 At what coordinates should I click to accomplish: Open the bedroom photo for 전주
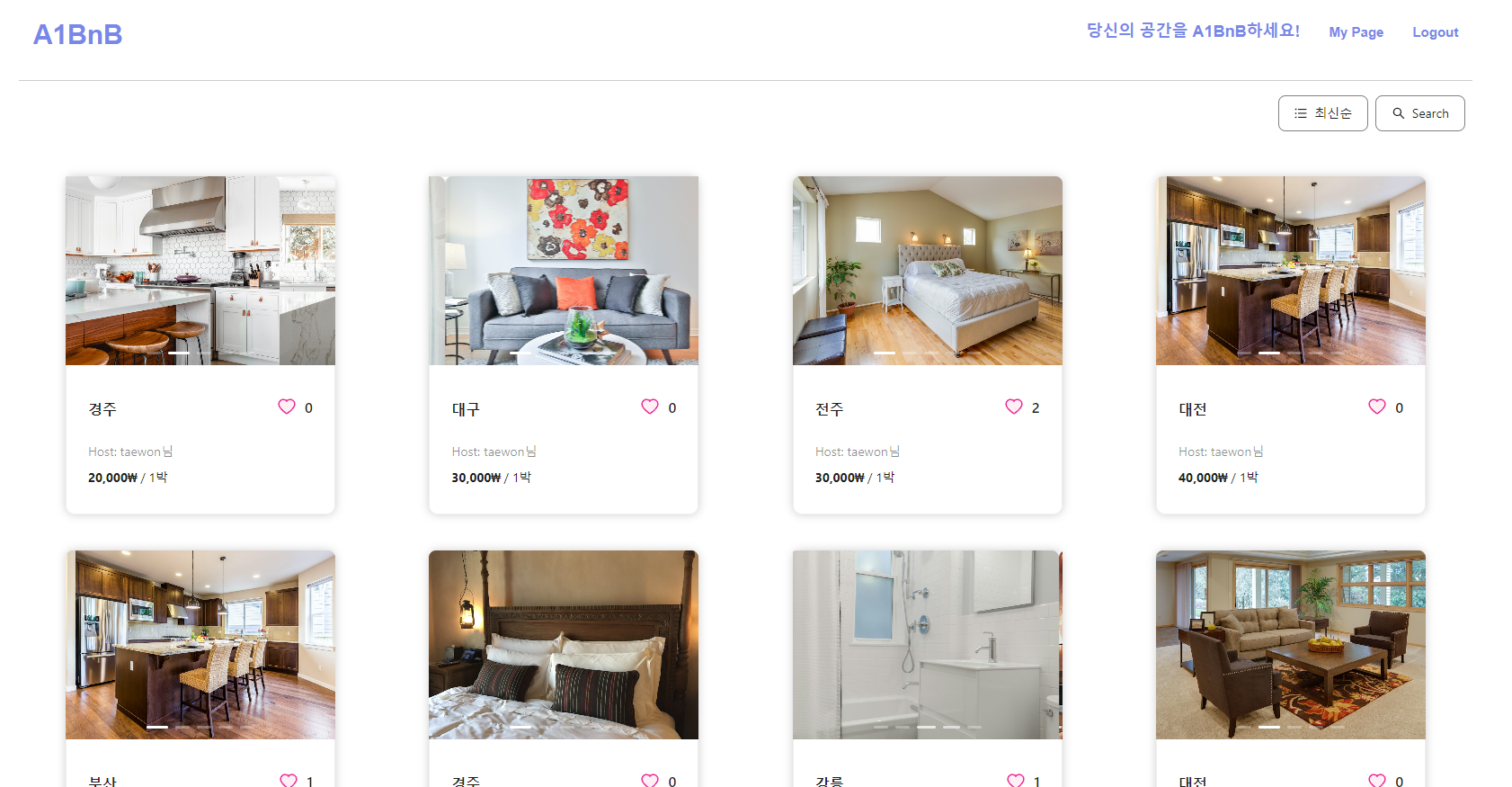tap(928, 271)
